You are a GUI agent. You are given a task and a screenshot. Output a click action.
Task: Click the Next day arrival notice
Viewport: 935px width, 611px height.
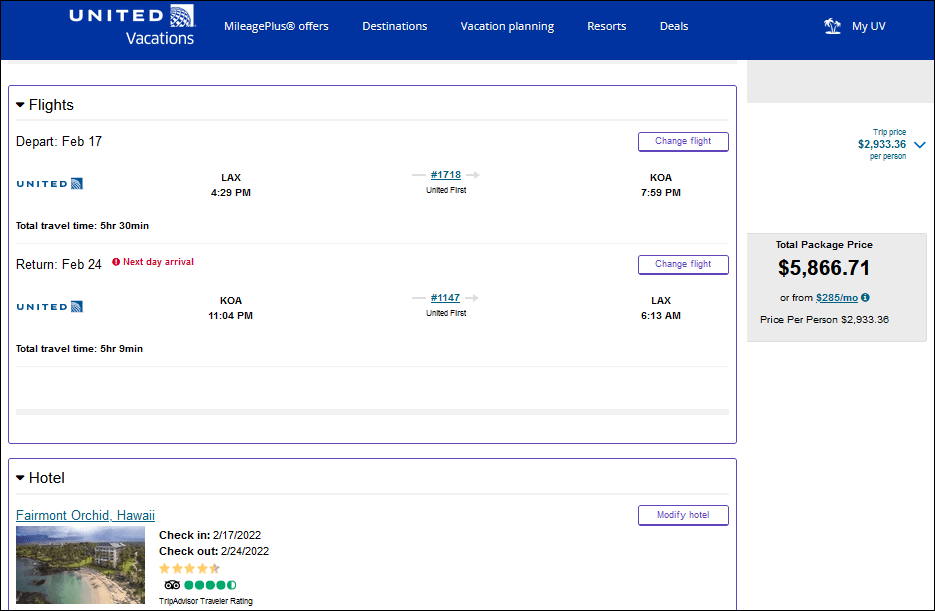click(x=158, y=262)
